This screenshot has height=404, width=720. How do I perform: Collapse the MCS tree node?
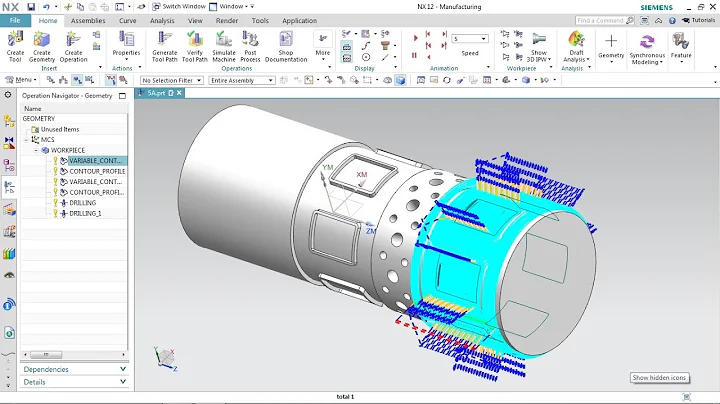27,140
